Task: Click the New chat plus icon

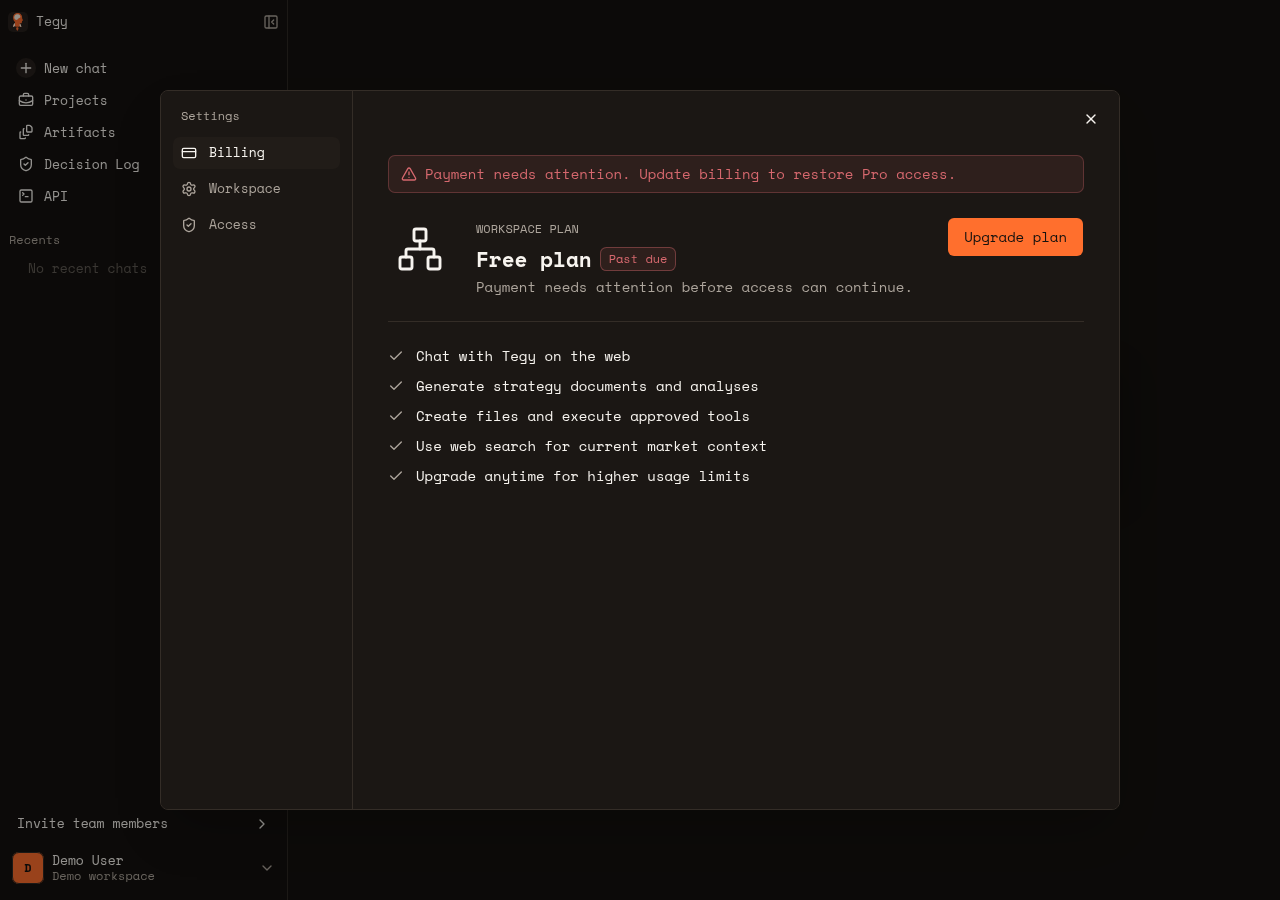Action: [x=26, y=68]
